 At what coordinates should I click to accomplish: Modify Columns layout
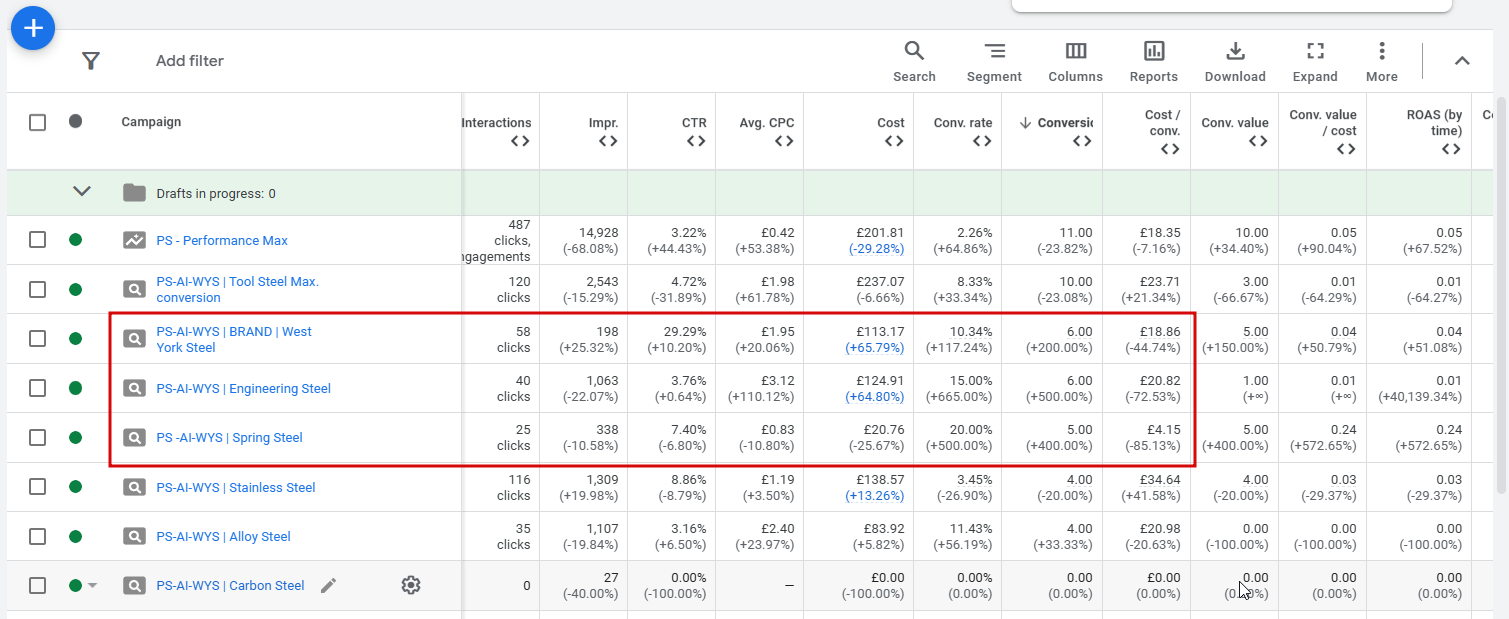1075,62
